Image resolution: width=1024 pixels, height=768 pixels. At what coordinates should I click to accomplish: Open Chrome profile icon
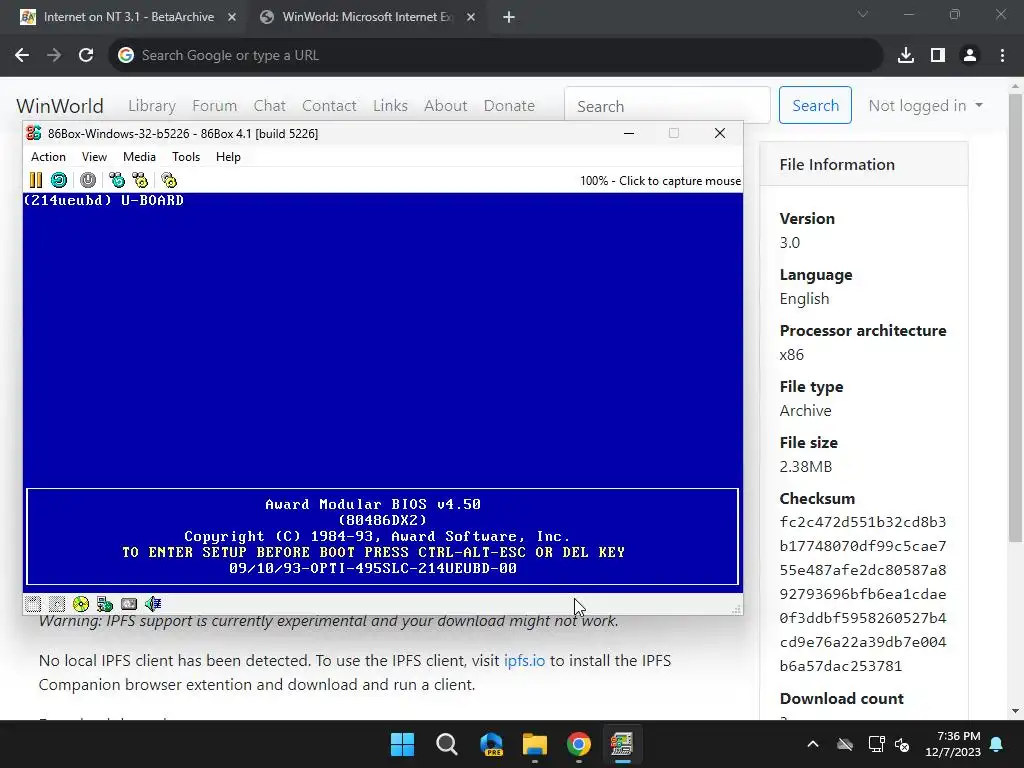[970, 56]
